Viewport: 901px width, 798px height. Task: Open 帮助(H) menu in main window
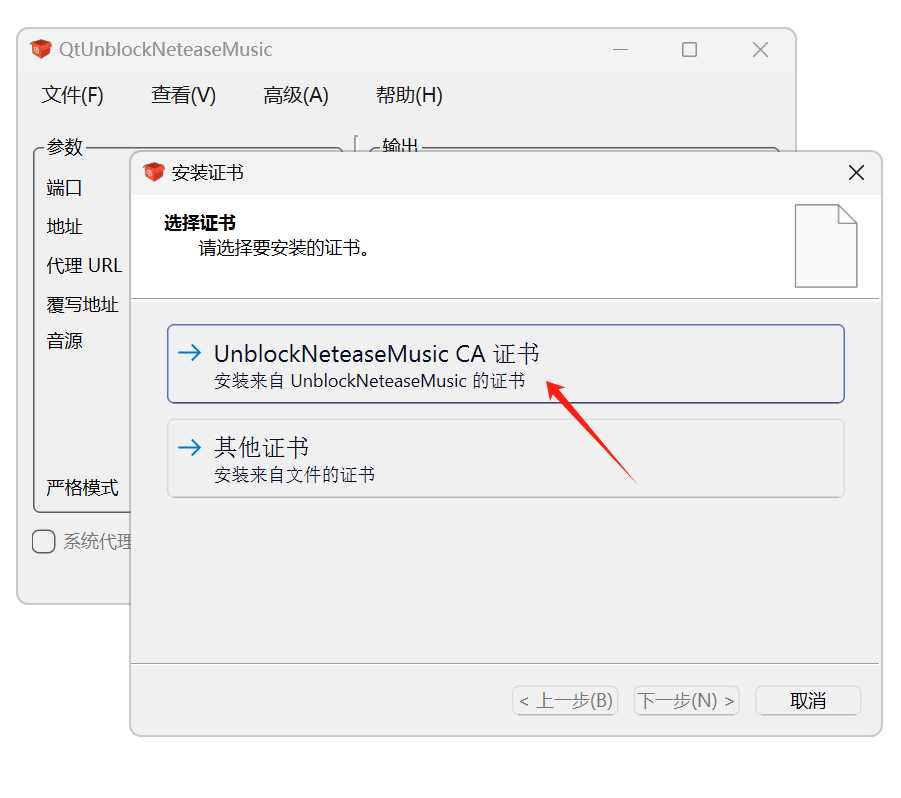(409, 95)
